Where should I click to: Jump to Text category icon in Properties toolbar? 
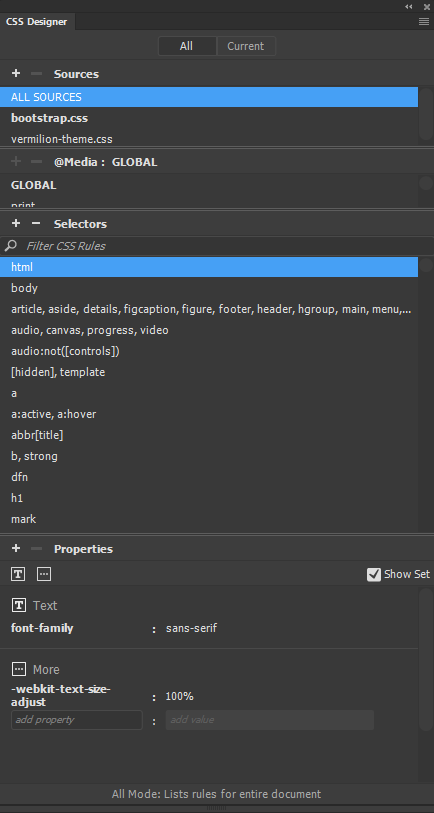click(18, 574)
